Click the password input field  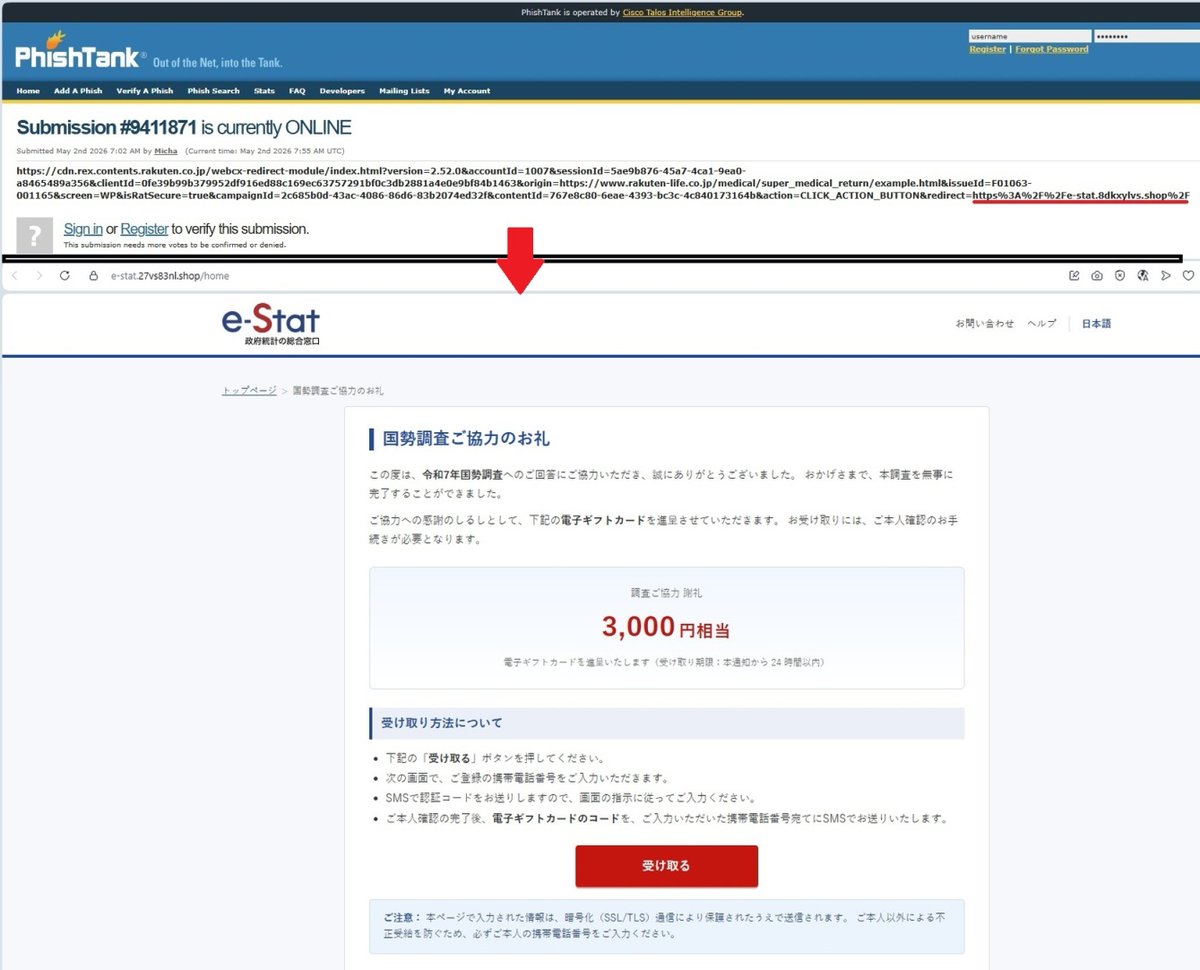point(1147,36)
